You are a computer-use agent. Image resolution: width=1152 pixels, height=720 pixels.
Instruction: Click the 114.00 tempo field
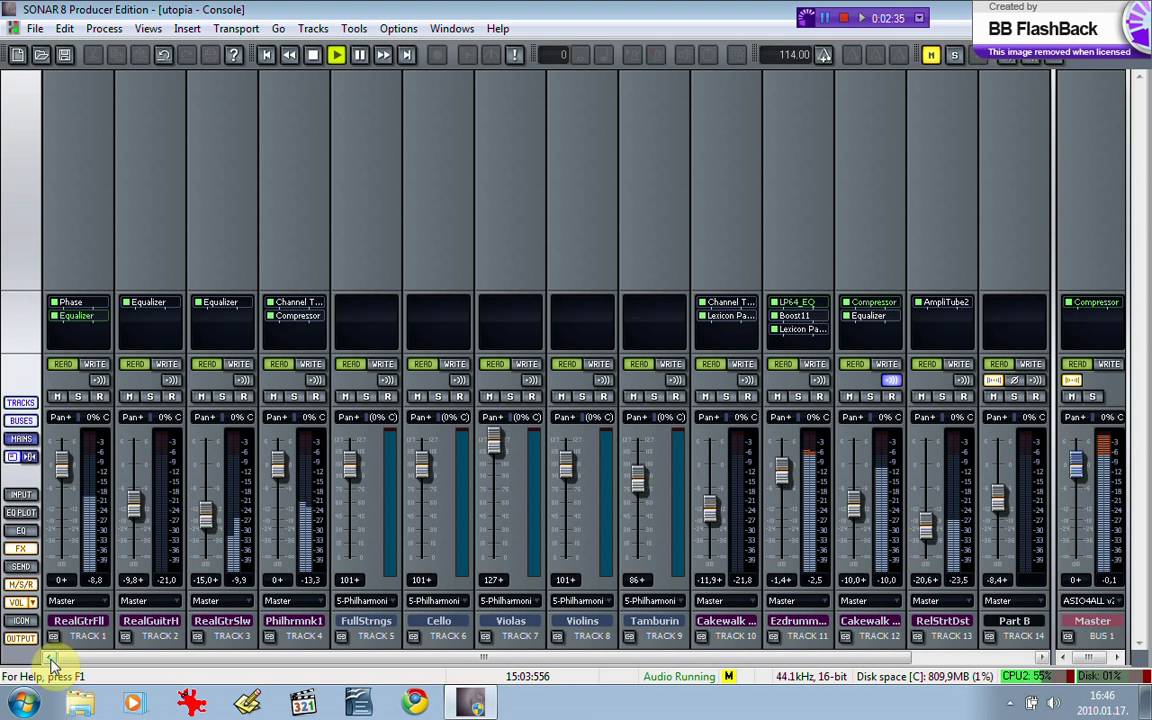785,55
